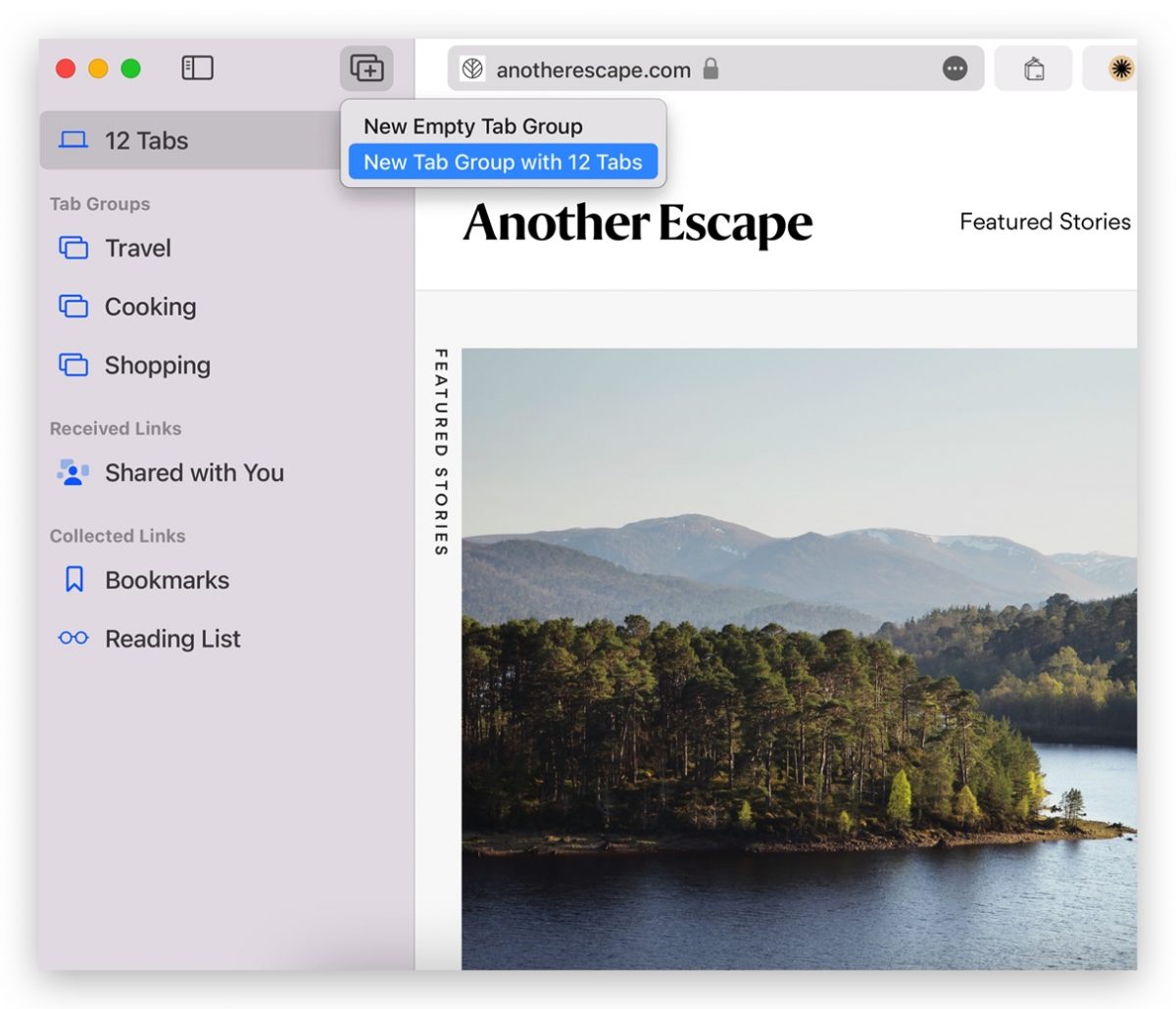The height and width of the screenshot is (1009, 1176).
Task: Click the Shared with You people icon
Action: pyautogui.click(x=73, y=472)
